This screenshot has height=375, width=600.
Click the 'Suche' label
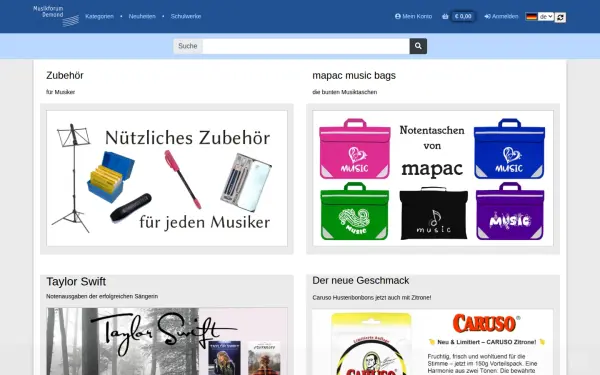[188, 46]
